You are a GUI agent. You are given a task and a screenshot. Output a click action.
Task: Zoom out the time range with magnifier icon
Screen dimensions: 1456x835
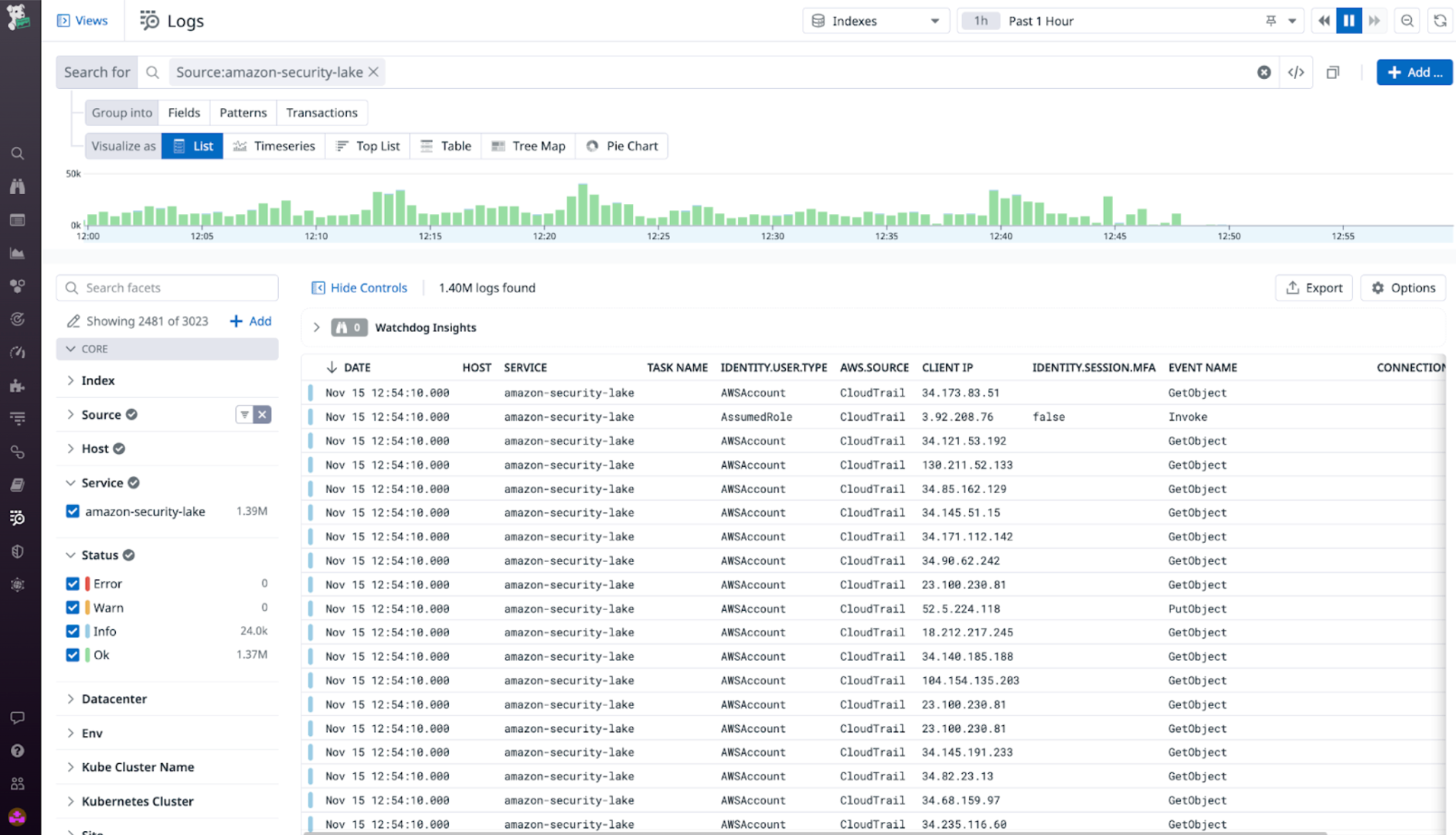click(x=1407, y=21)
